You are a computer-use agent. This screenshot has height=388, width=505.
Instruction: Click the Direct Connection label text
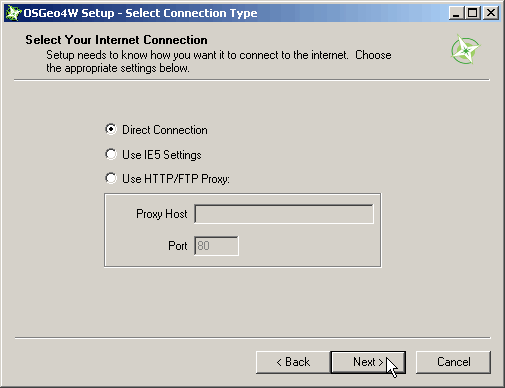pyautogui.click(x=165, y=130)
